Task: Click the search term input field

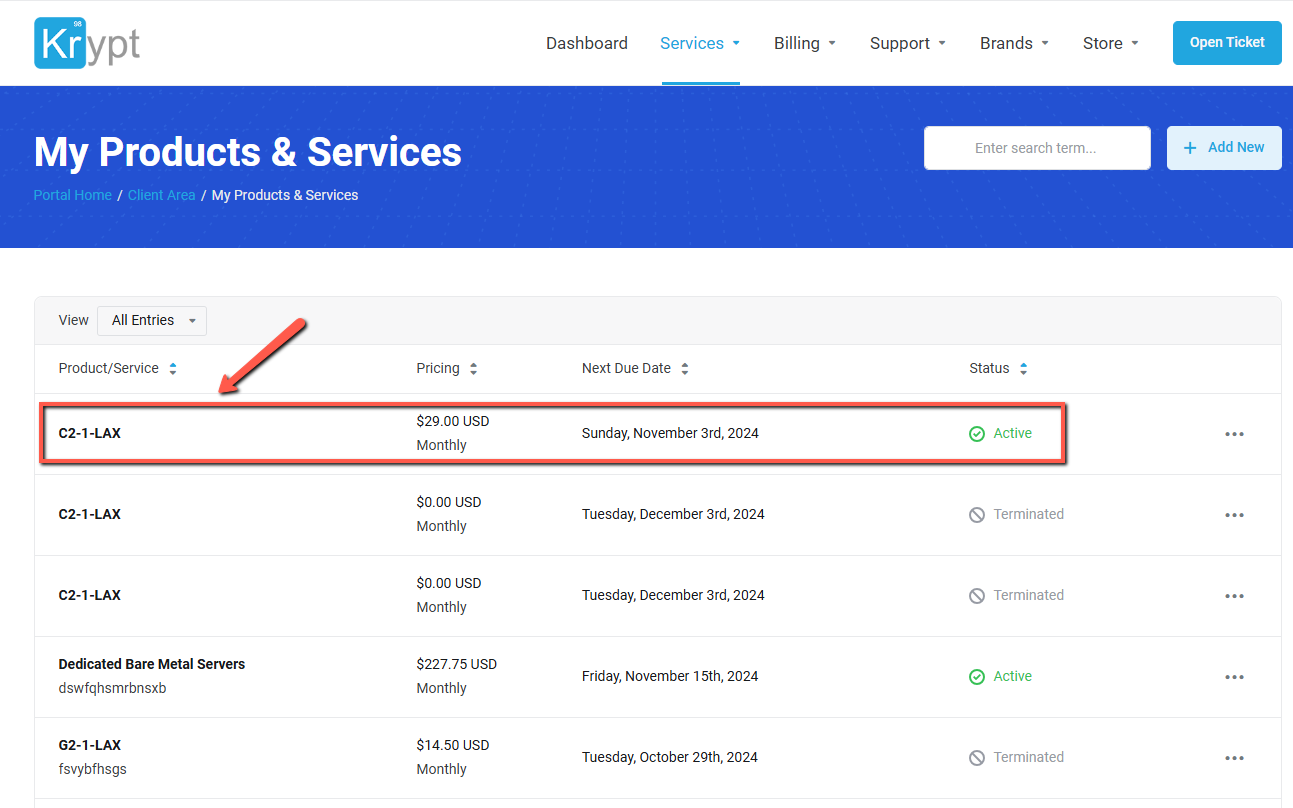Action: 1036,148
